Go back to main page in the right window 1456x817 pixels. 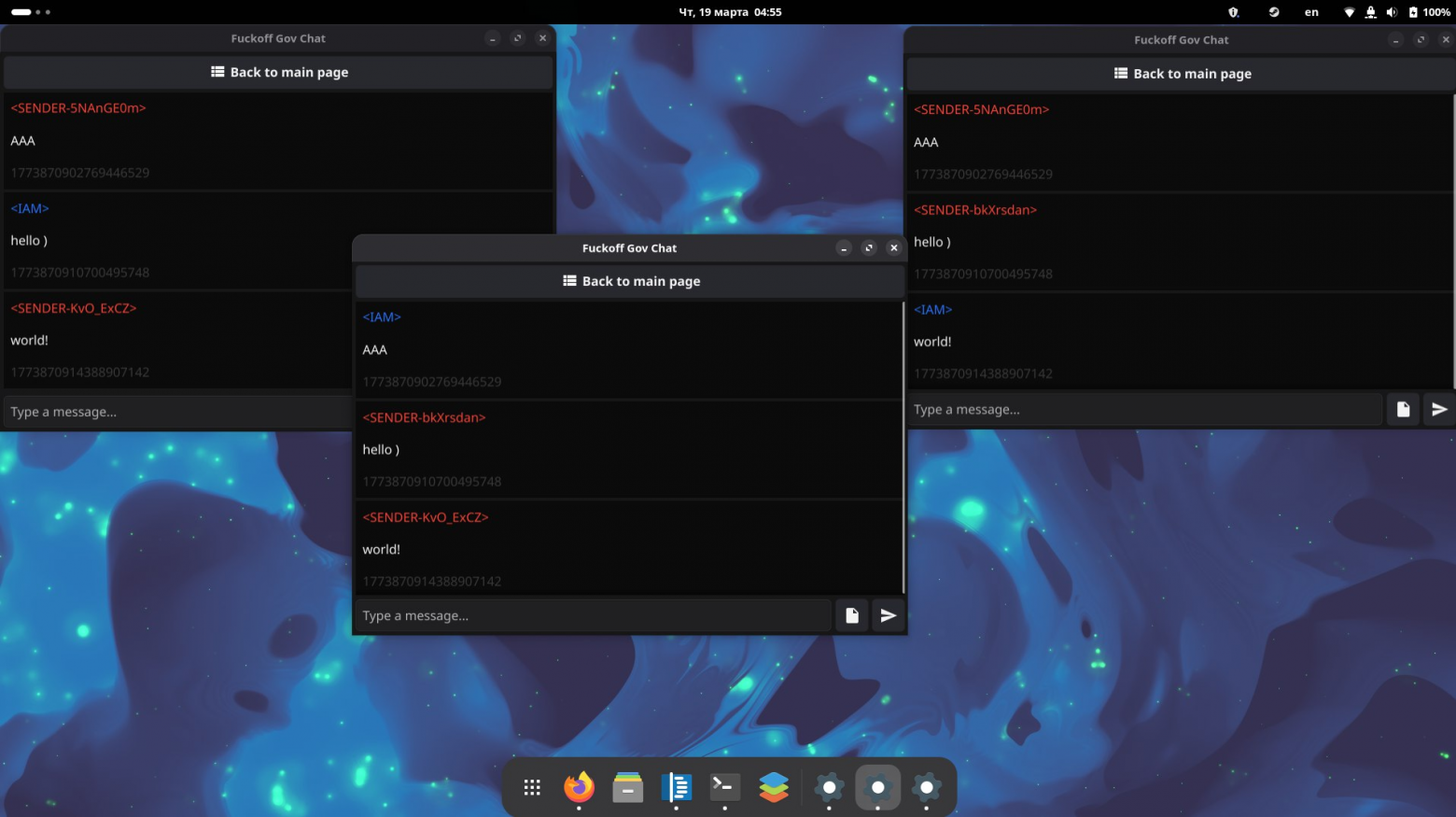click(1182, 74)
